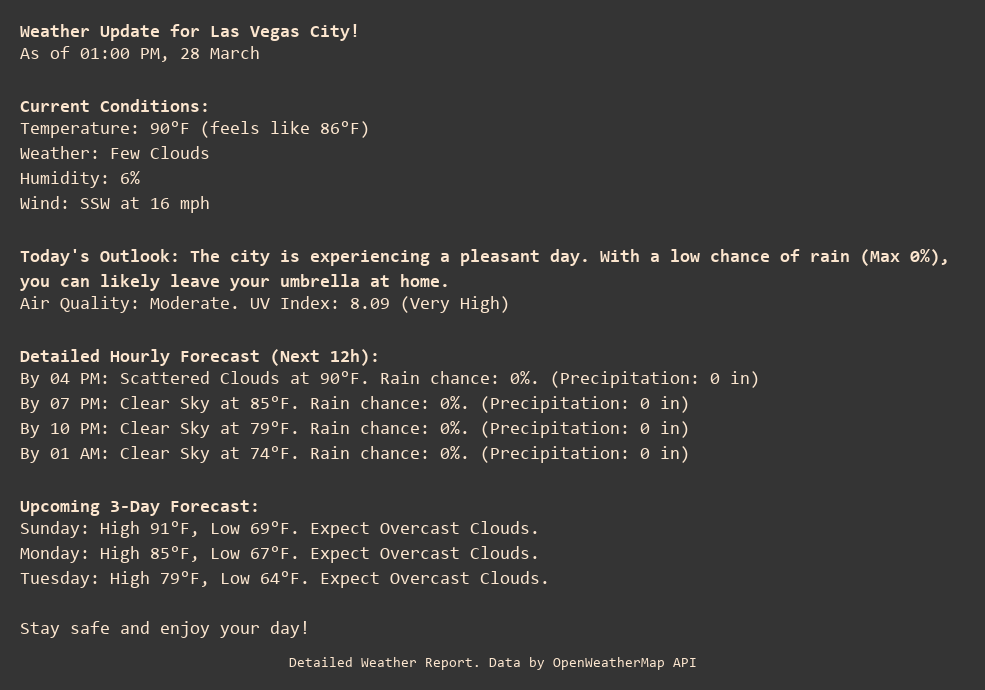Select the Humidity 6% text

point(80,178)
